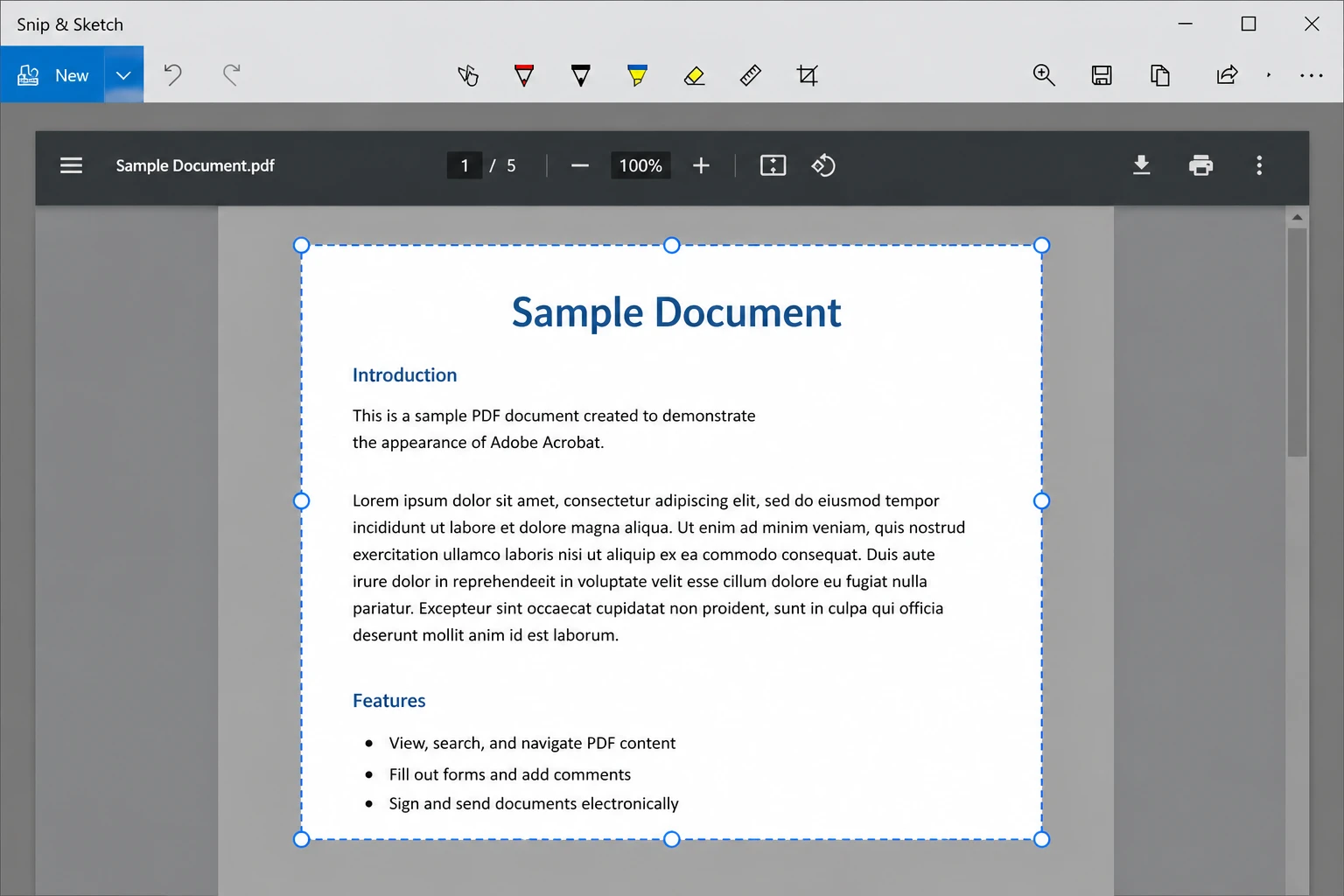Viewport: 1344px width, 896px height.
Task: Click the line 'Fill out forms and add comments'
Action: pyautogui.click(x=510, y=774)
